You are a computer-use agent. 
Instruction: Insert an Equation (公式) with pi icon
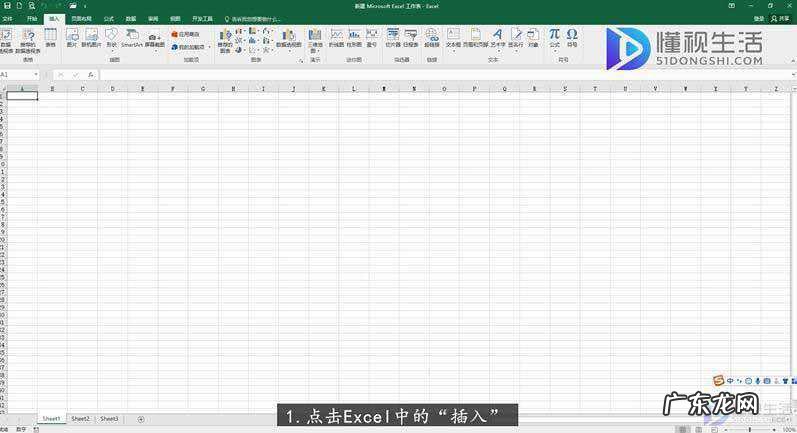[554, 39]
